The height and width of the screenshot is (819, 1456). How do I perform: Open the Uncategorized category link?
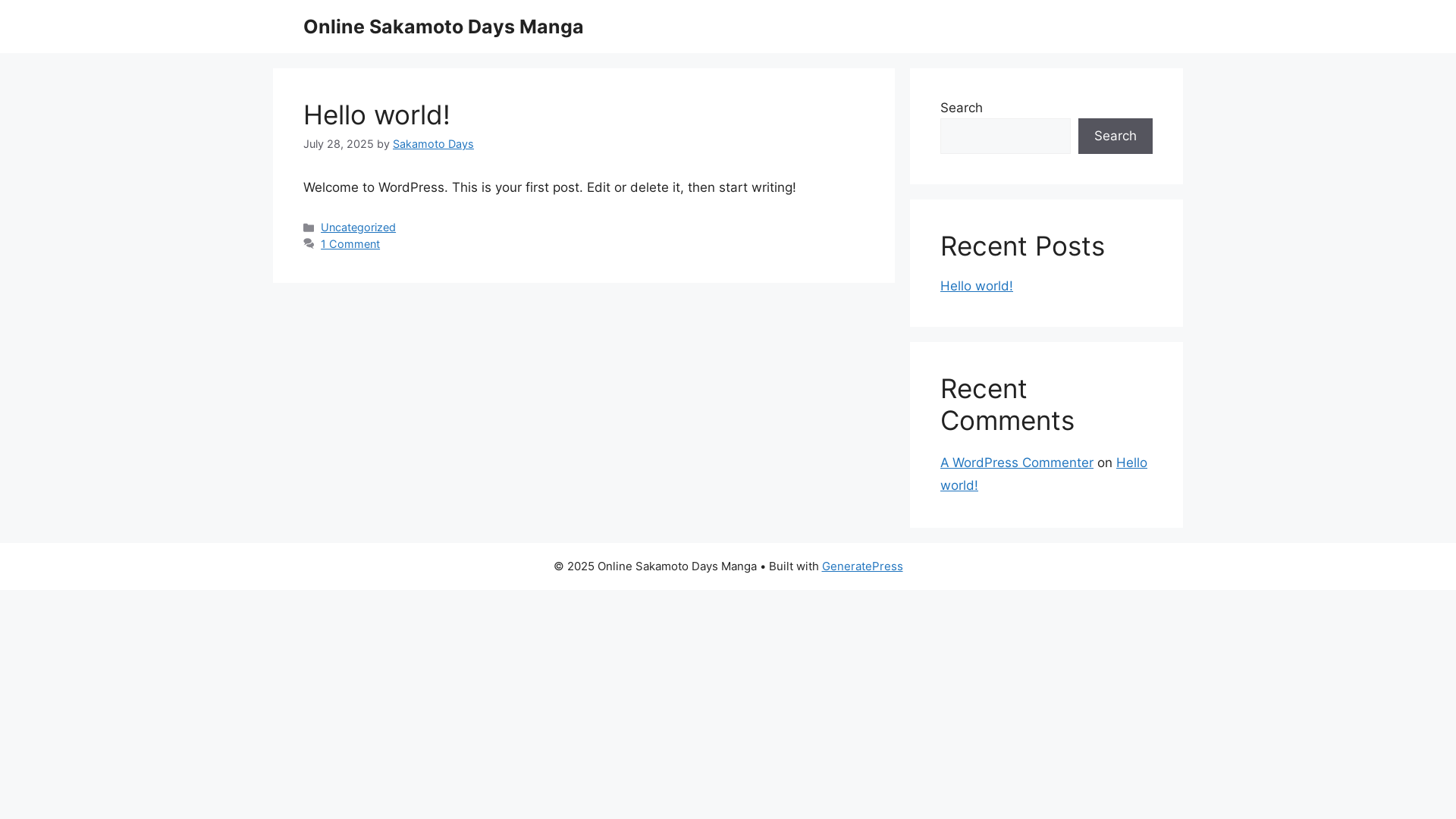[358, 227]
